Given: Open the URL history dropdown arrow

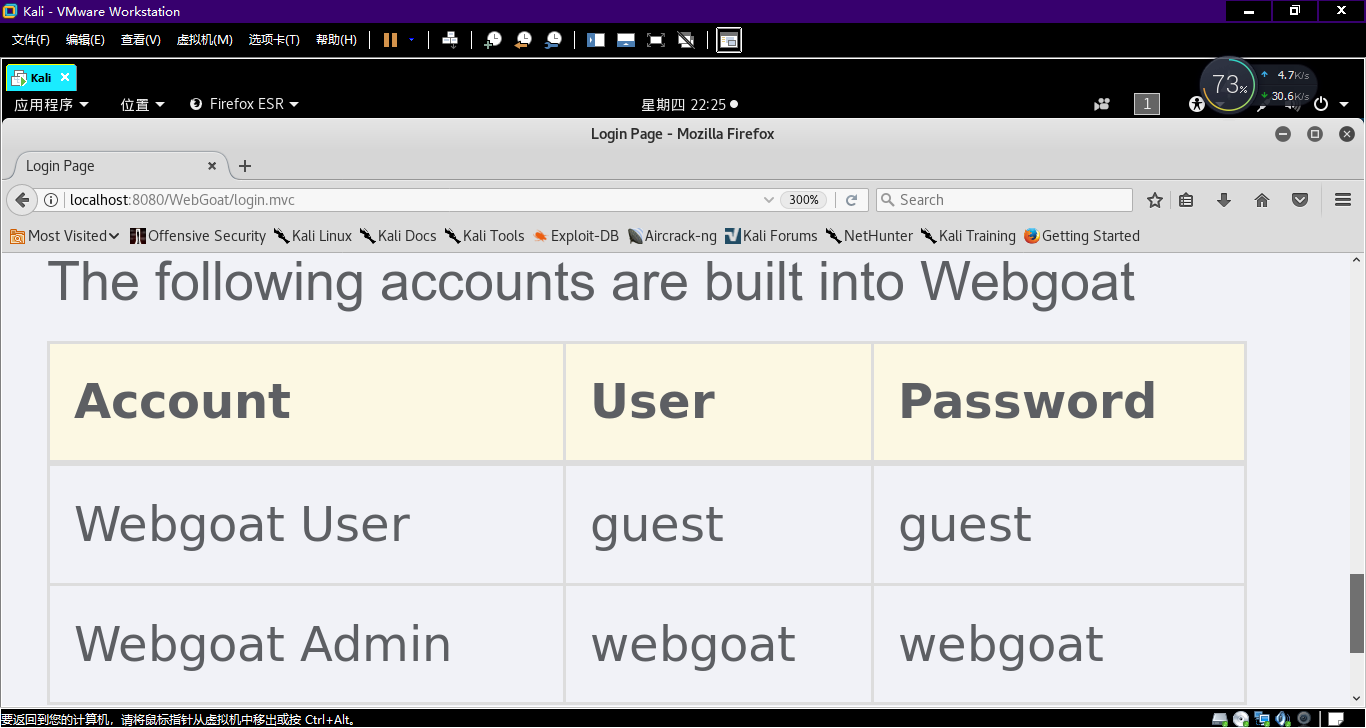Looking at the screenshot, I should tap(769, 200).
